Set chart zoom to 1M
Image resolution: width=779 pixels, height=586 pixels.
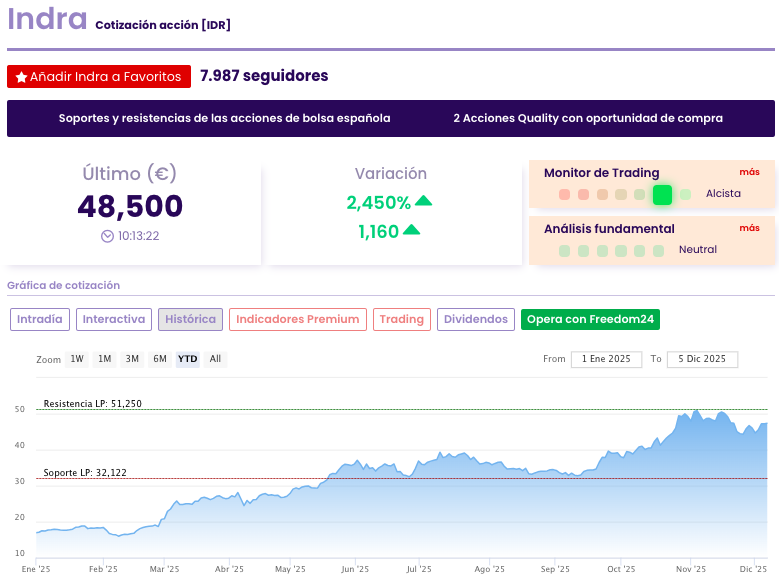(x=104, y=359)
